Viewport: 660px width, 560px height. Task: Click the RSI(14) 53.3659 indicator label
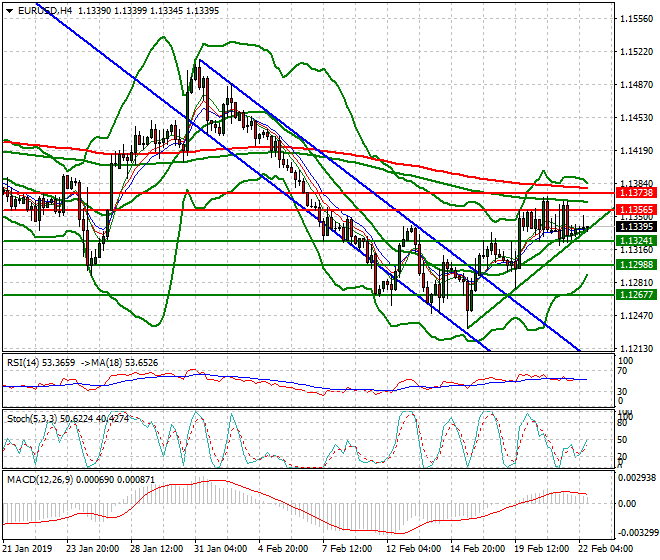tap(41, 363)
